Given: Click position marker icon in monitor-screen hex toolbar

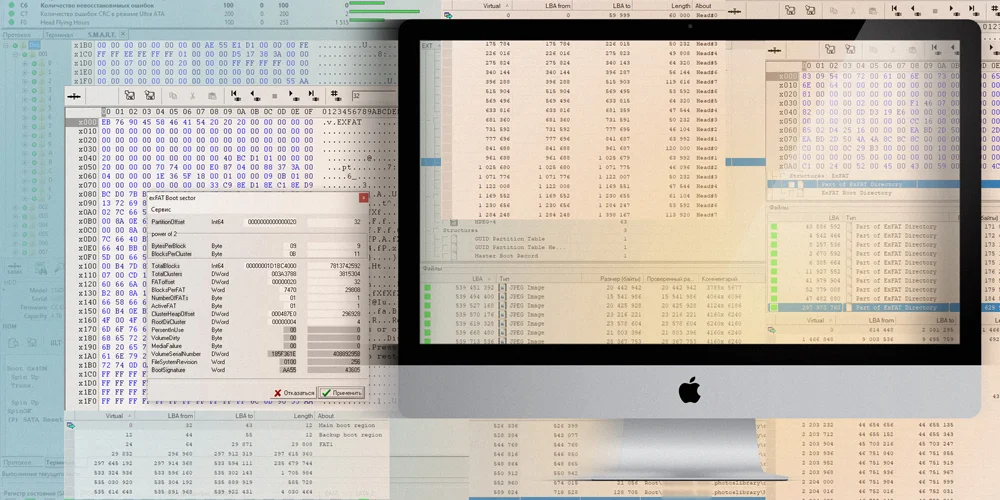Looking at the screenshot, I should (776, 49).
